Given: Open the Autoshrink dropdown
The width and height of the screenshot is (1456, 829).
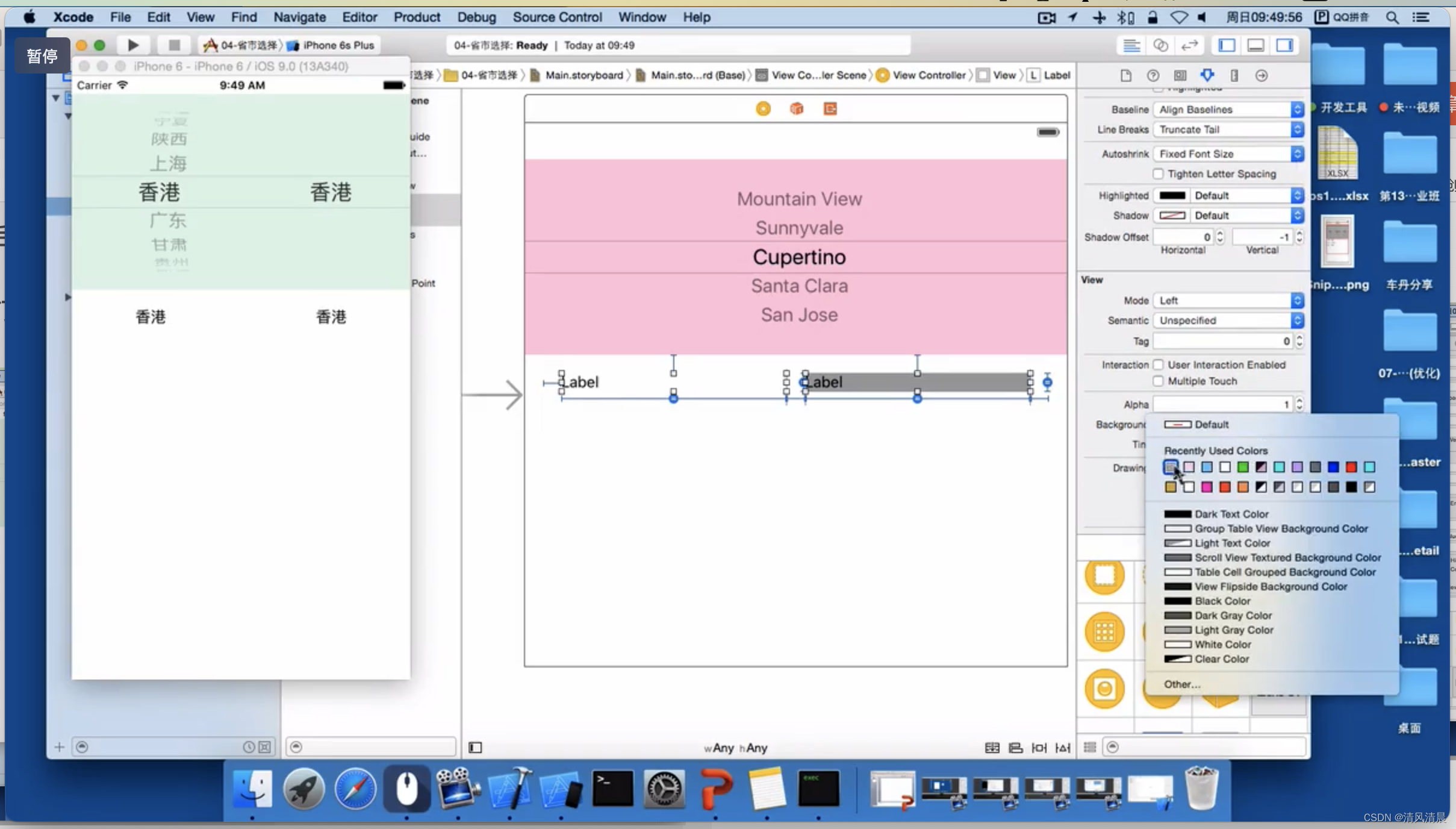Looking at the screenshot, I should pyautogui.click(x=1228, y=154).
